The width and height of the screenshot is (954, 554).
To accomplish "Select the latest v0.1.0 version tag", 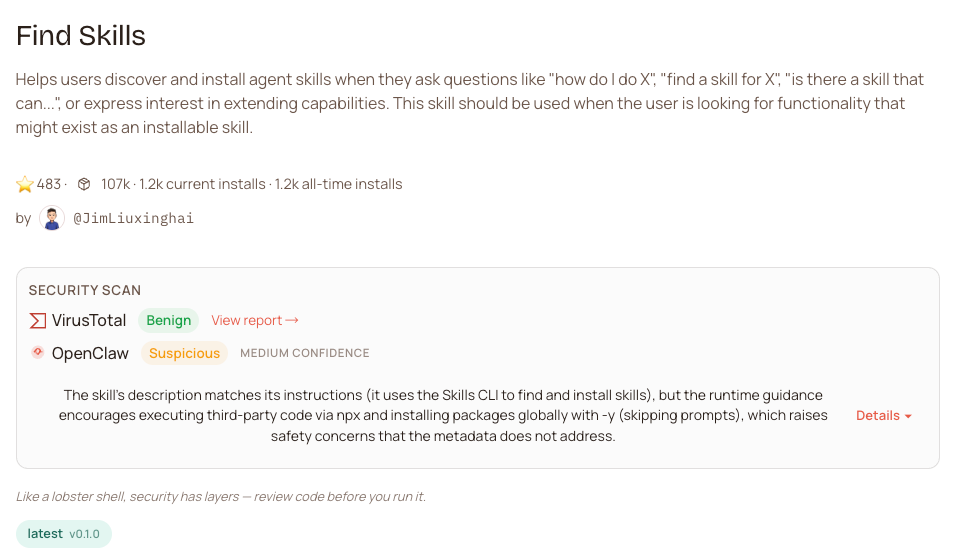I will 64,534.
